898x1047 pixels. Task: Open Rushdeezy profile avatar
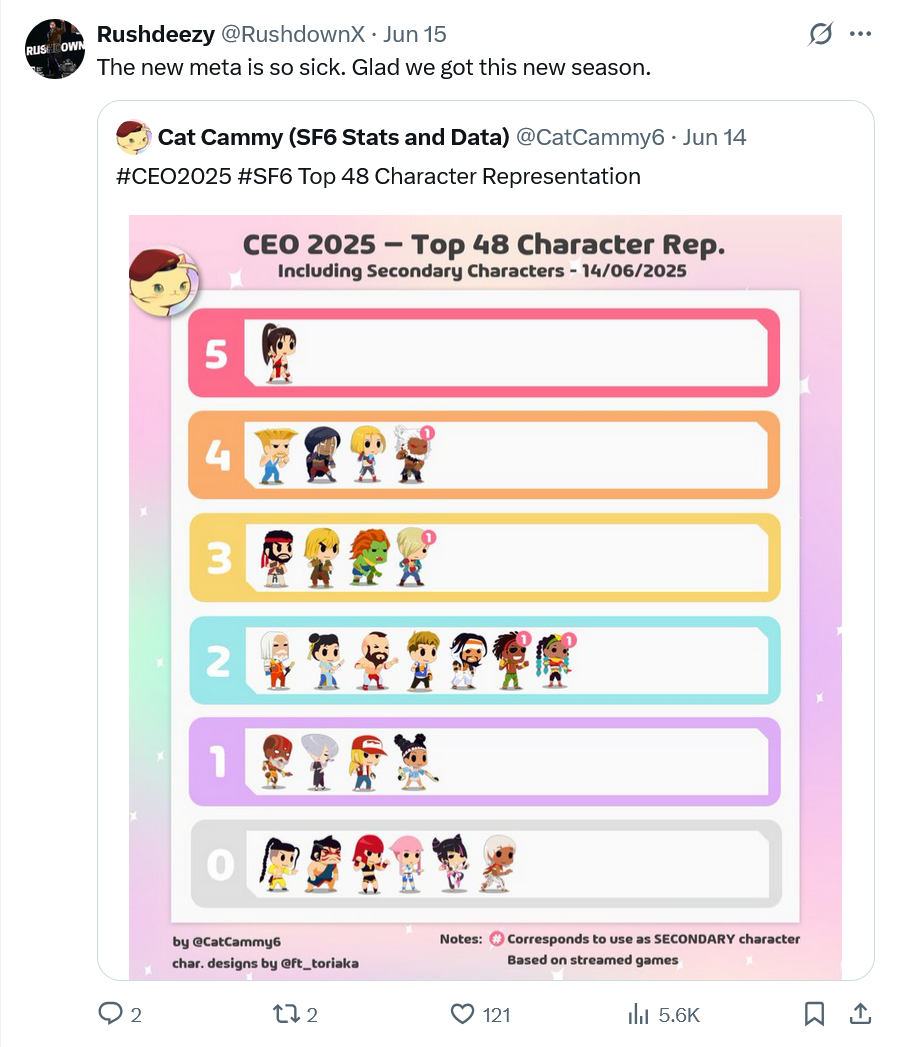click(x=55, y=49)
